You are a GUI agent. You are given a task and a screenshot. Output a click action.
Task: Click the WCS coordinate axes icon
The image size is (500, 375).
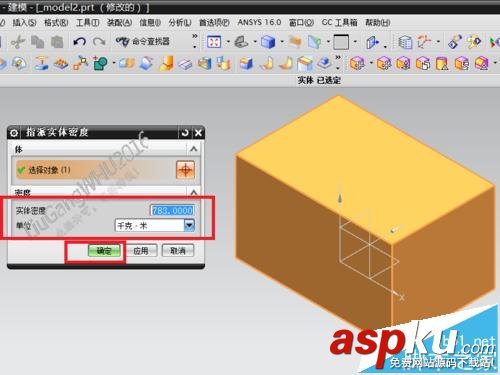(425, 42)
